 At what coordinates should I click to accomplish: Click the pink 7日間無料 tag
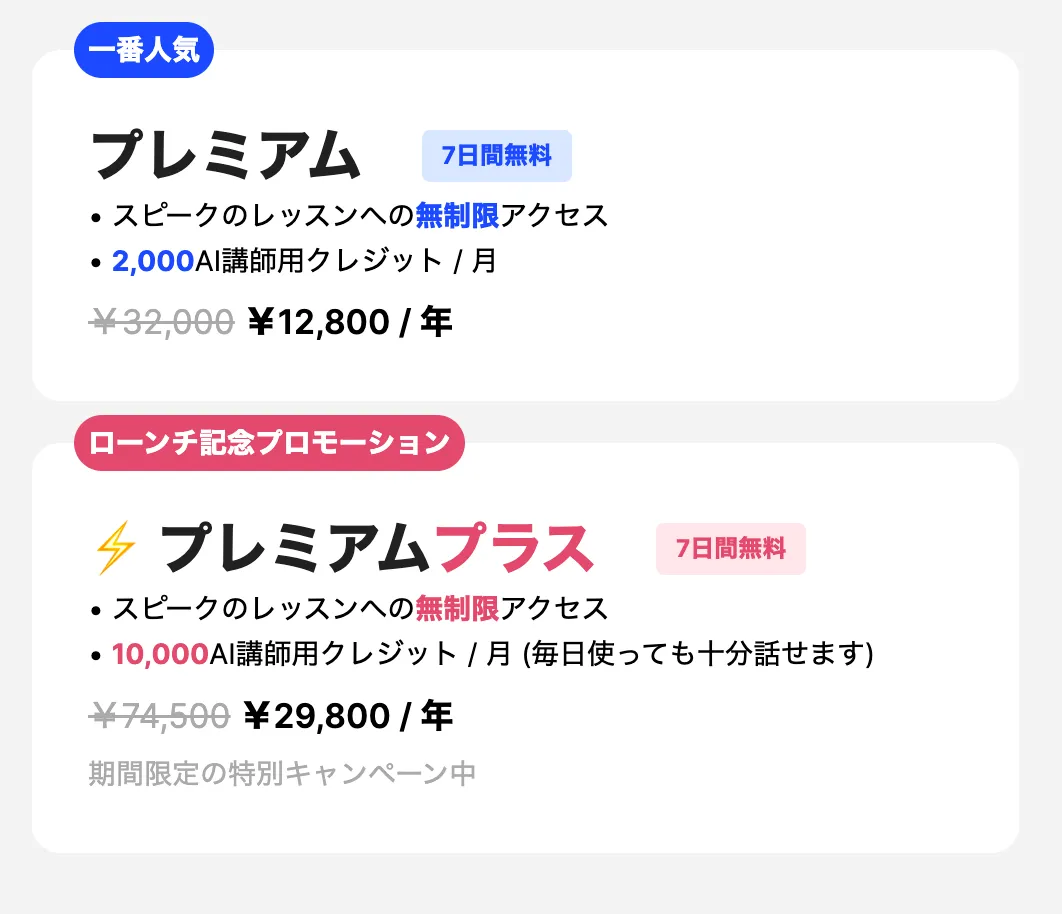(x=731, y=549)
